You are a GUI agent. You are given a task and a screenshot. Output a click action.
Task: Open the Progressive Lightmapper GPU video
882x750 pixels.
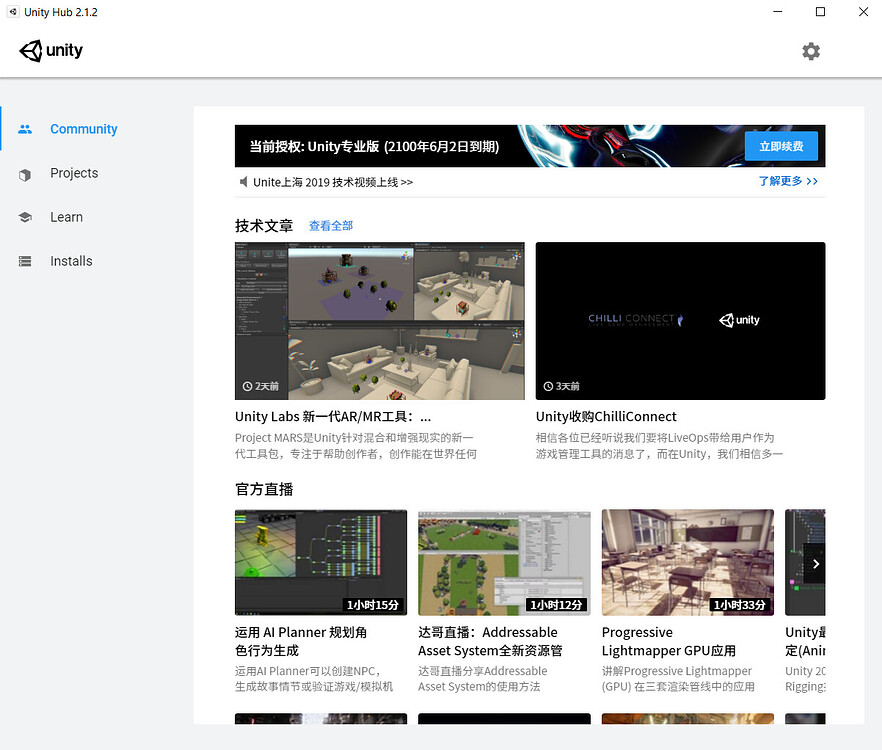pyautogui.click(x=687, y=562)
